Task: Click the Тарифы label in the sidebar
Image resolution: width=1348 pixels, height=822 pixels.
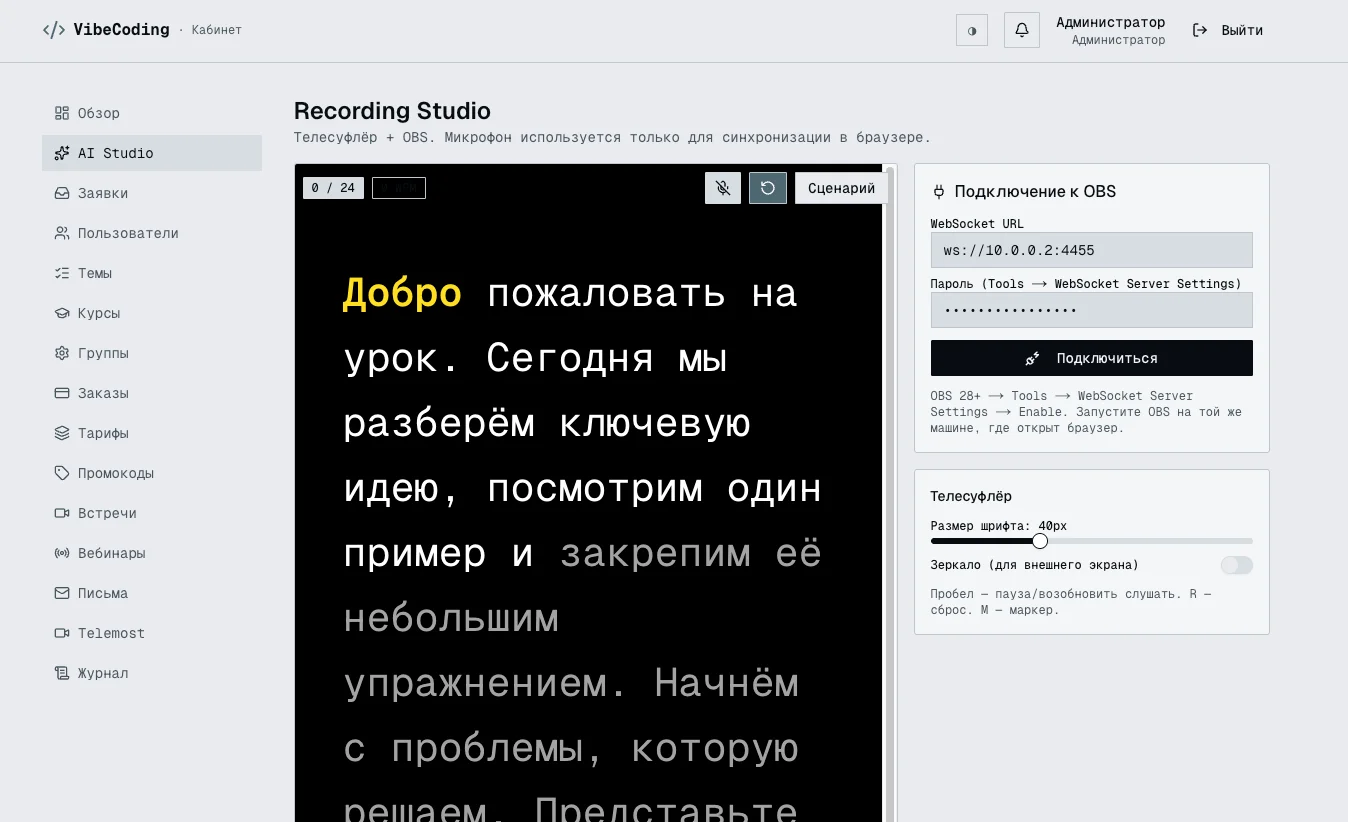Action: (x=103, y=433)
